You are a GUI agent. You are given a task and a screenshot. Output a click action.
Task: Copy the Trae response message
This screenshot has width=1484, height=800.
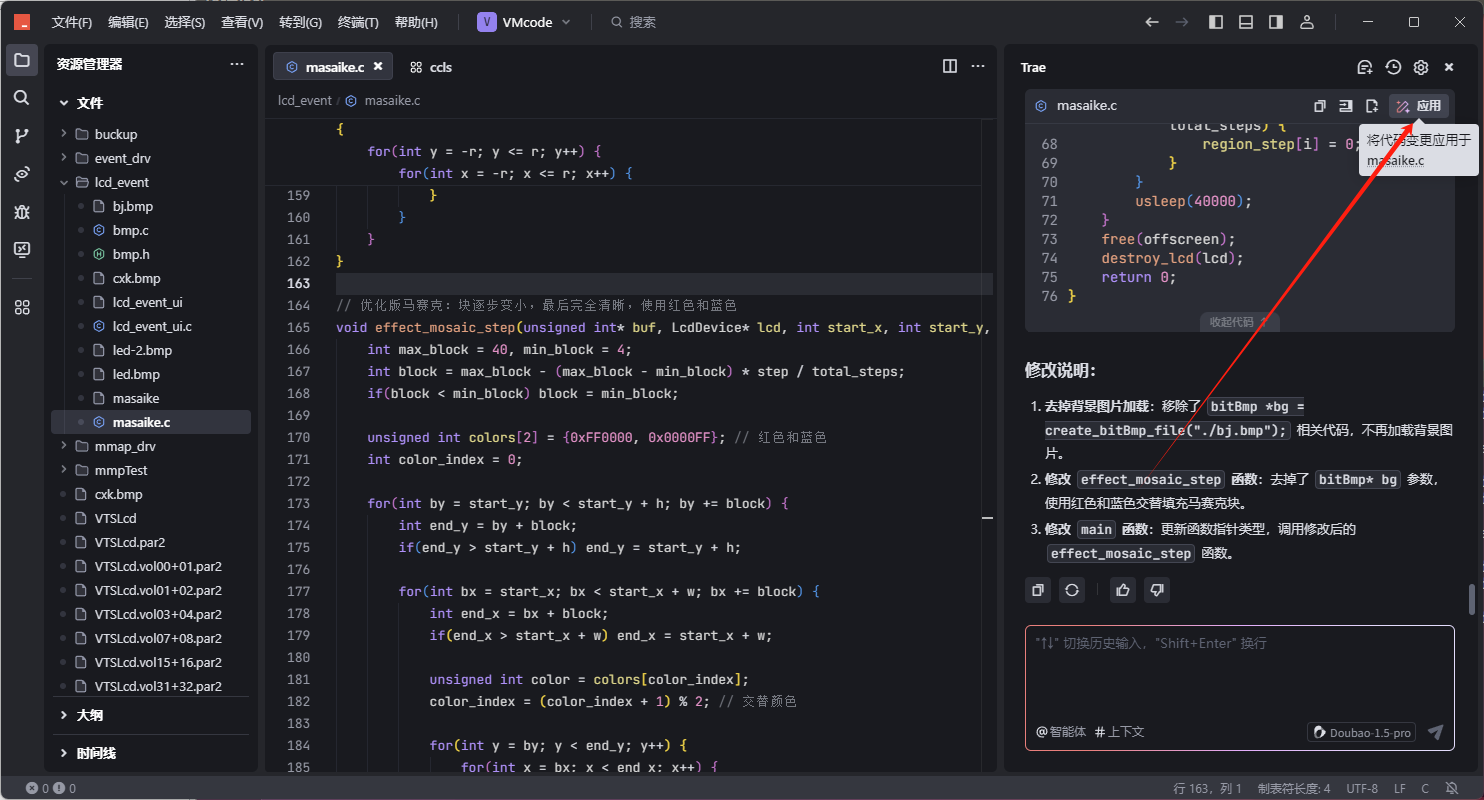click(1038, 590)
